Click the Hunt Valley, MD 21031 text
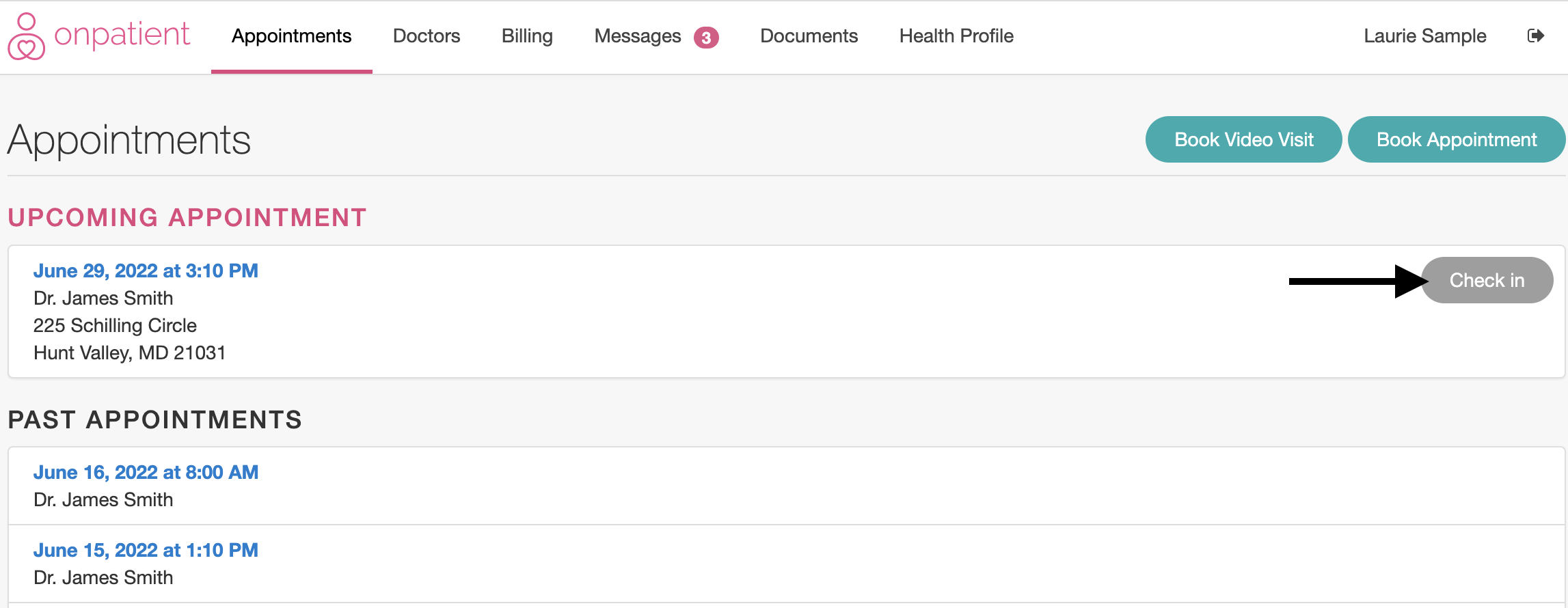The width and height of the screenshot is (1568, 608). (x=129, y=353)
